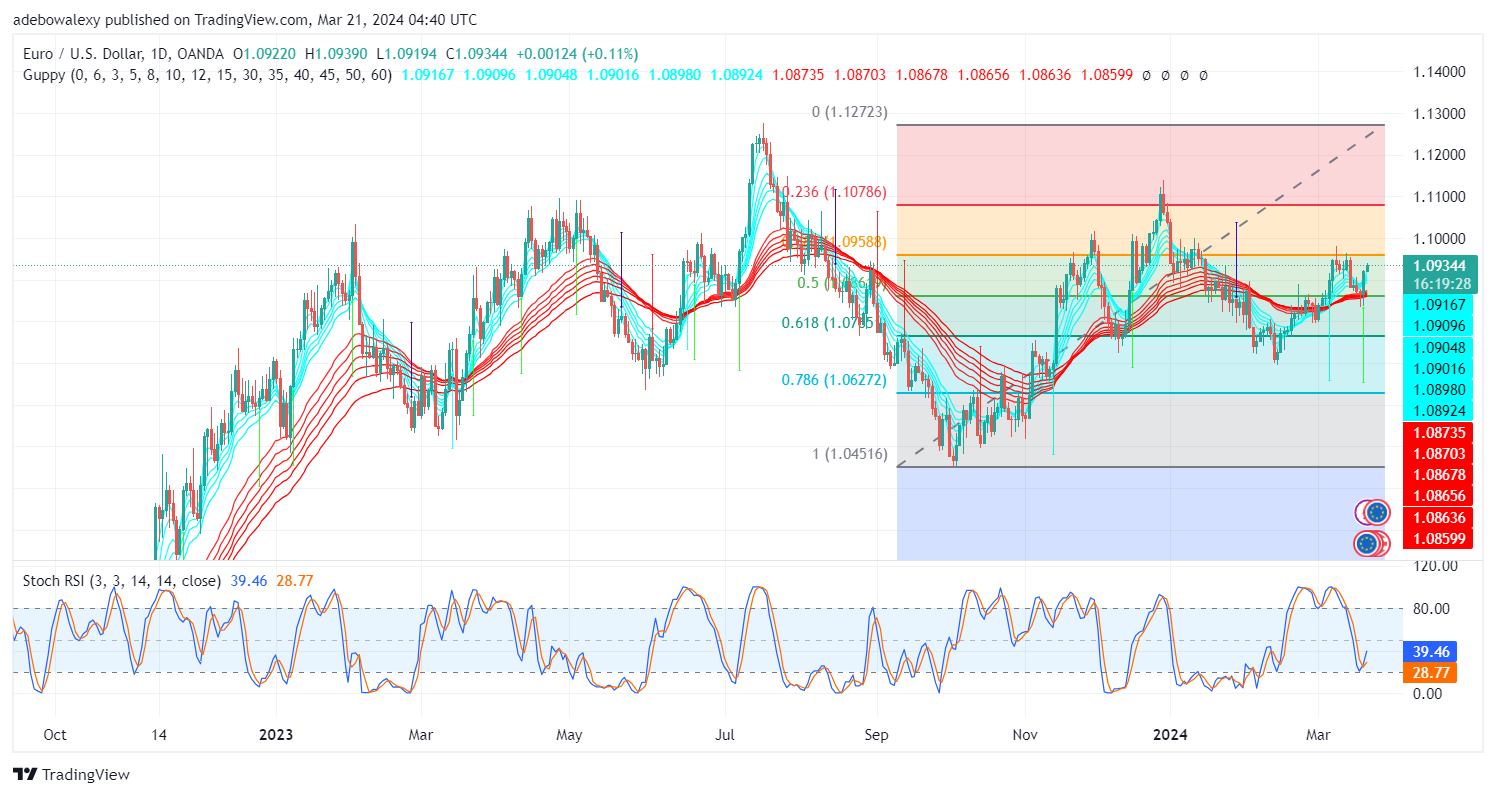Click the 1.10000 price scale label

coord(1441,238)
